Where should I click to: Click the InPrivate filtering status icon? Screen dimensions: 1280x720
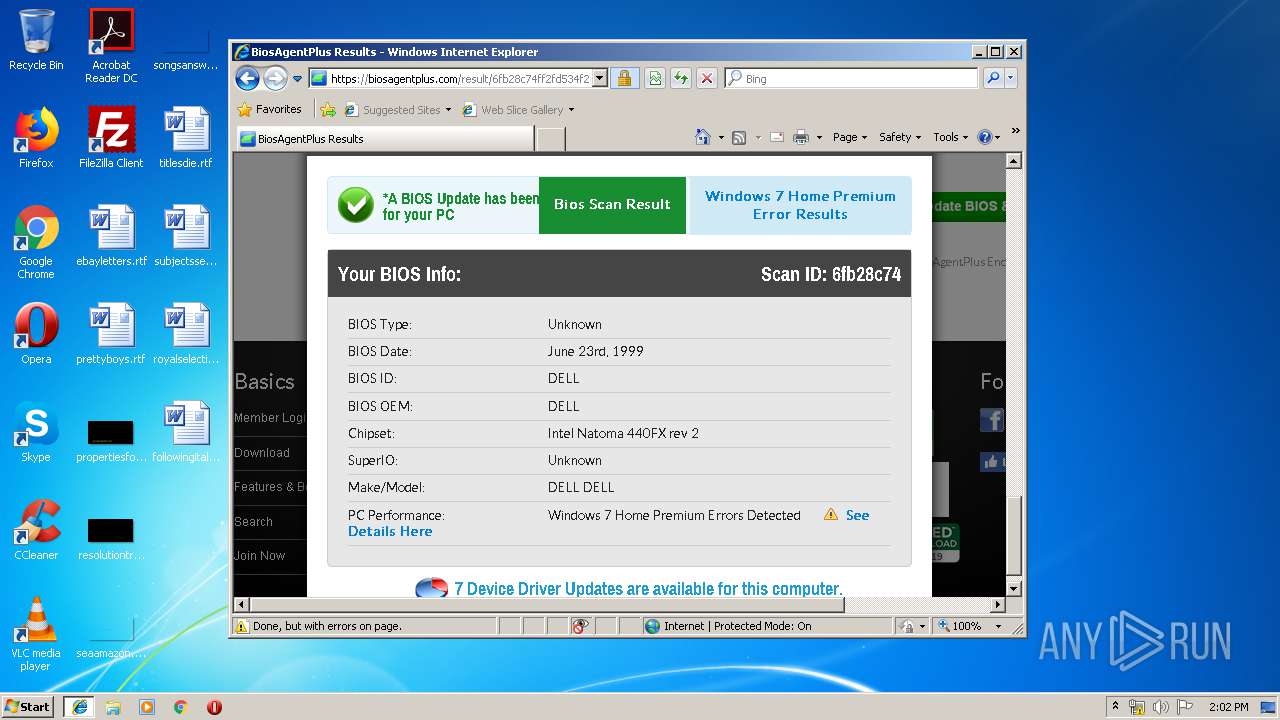click(580, 626)
